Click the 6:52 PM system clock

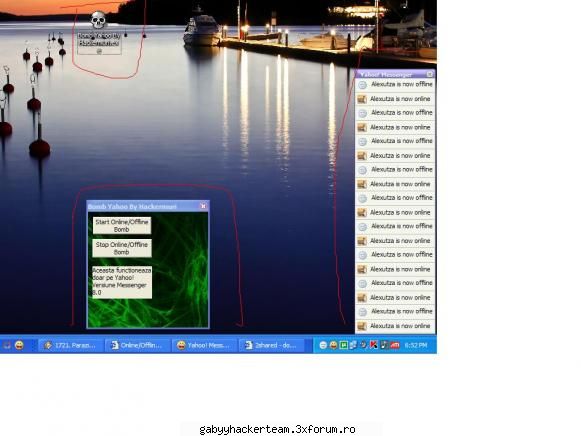coord(416,345)
